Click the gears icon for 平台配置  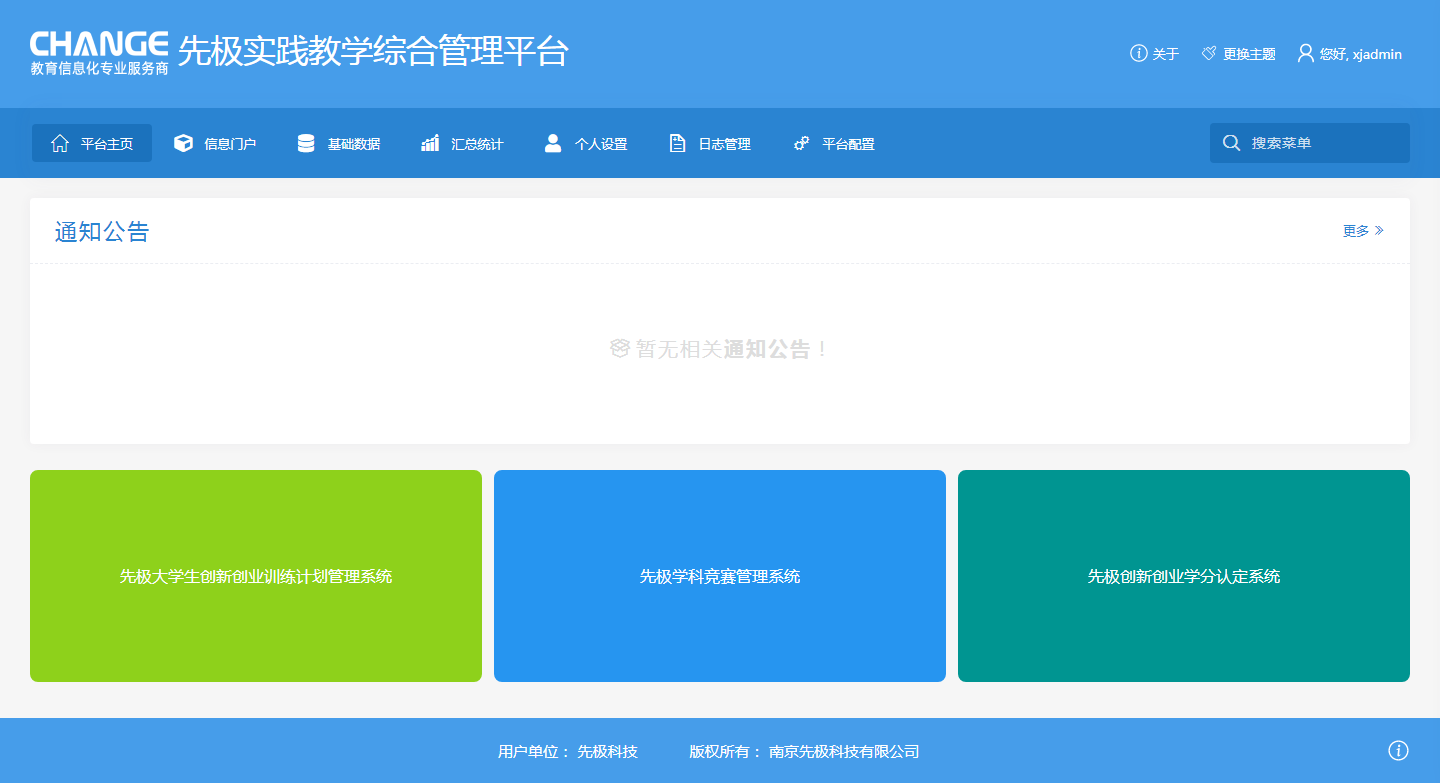click(x=801, y=143)
